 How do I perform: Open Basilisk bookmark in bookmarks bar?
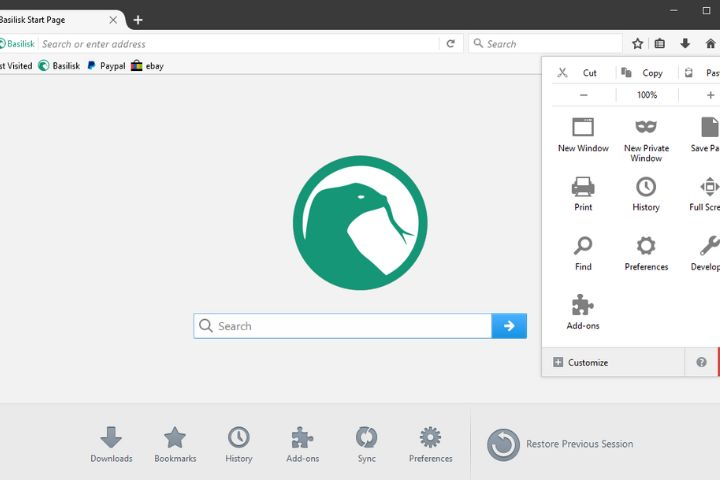coord(59,66)
